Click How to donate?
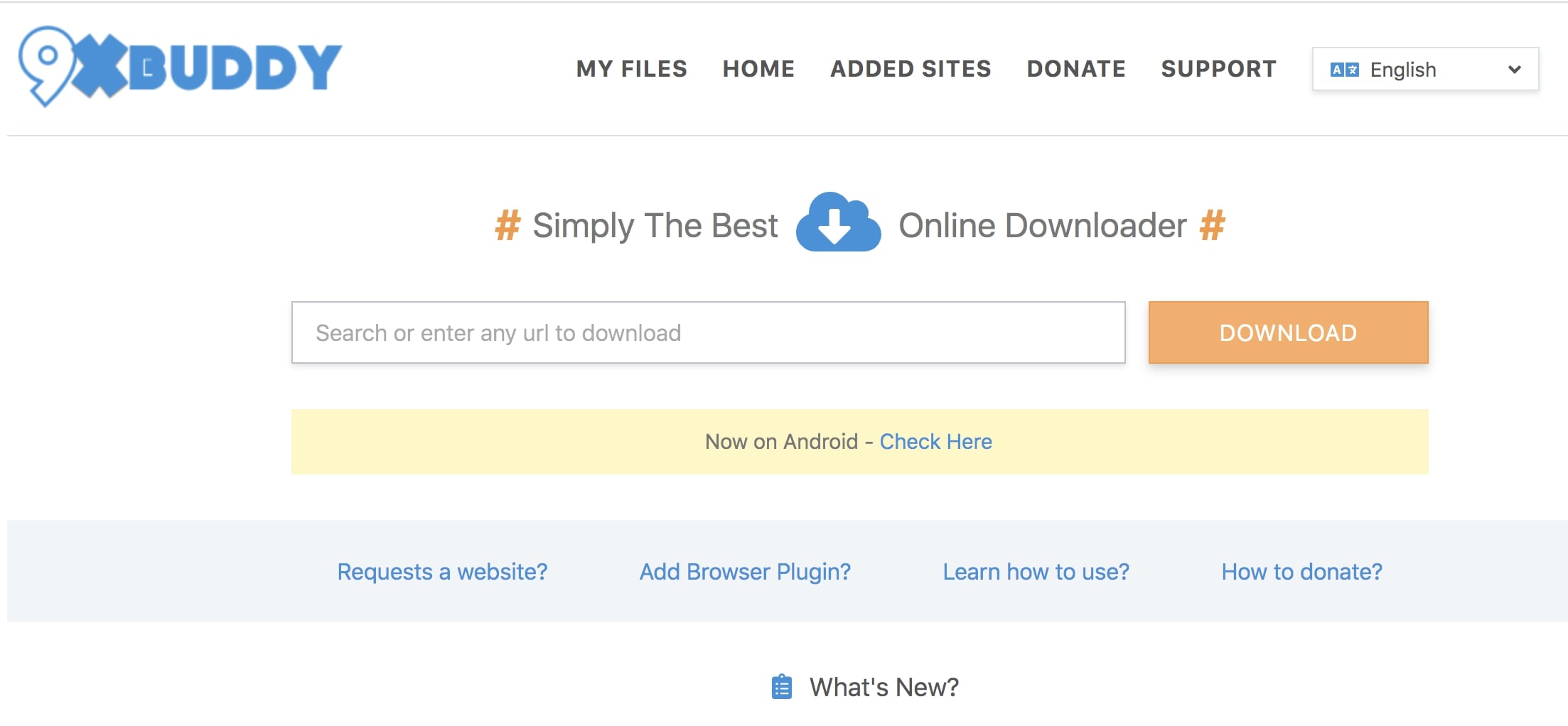The height and width of the screenshot is (726, 1568). (x=1301, y=571)
